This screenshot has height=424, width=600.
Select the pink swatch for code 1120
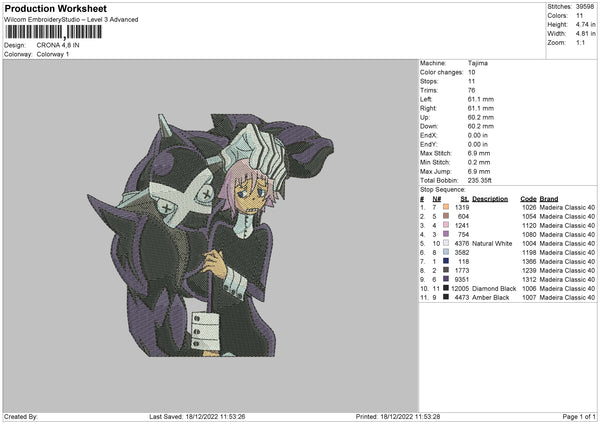[x=446, y=225]
